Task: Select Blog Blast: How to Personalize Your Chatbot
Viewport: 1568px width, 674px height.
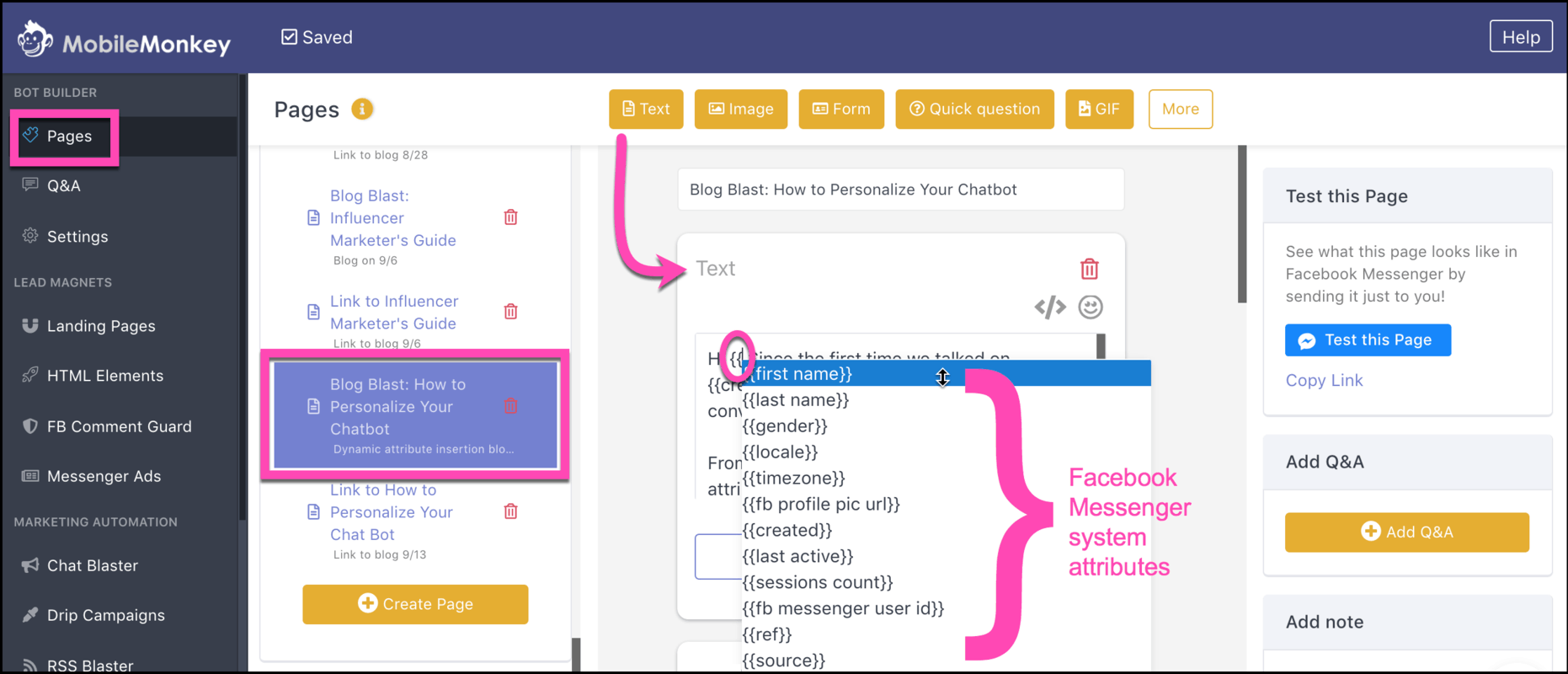Action: tap(415, 415)
